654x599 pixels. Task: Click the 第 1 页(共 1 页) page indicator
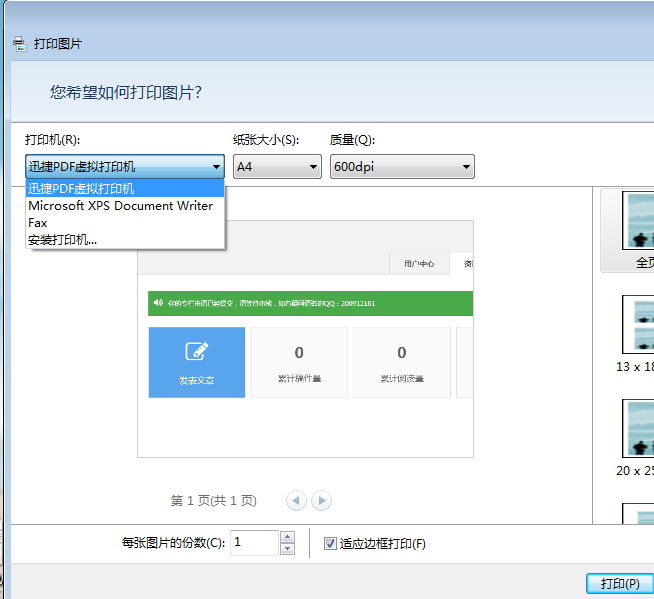point(214,500)
